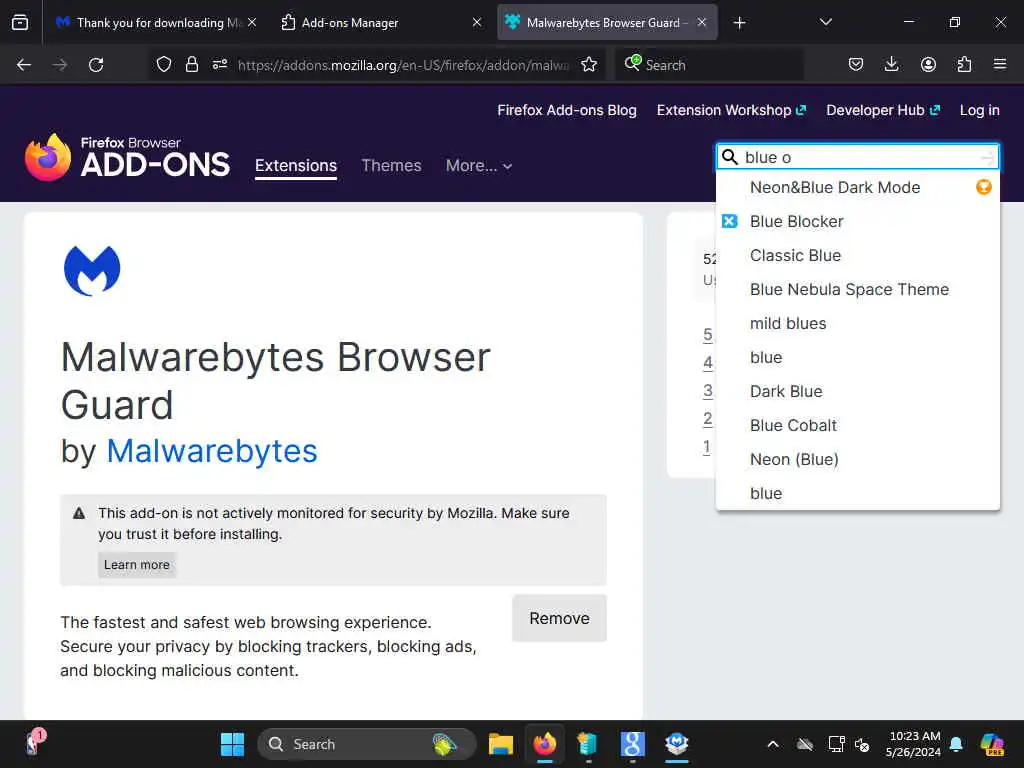
Task: Choose Blue Blocker suggestion
Action: (858, 221)
